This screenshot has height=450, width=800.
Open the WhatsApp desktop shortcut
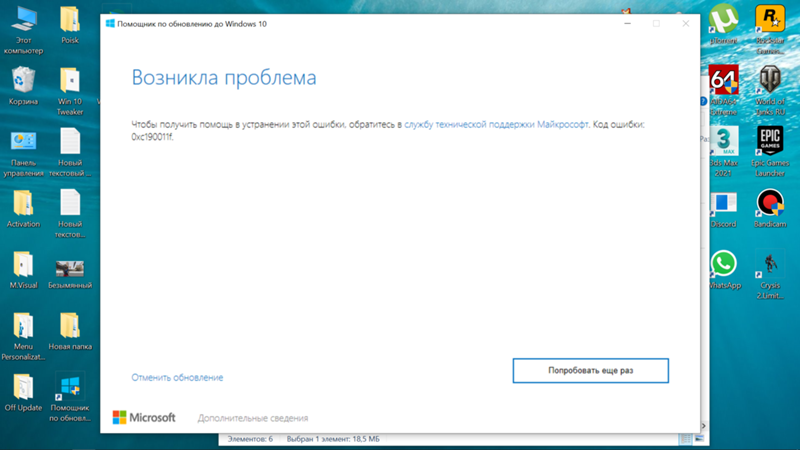723,269
